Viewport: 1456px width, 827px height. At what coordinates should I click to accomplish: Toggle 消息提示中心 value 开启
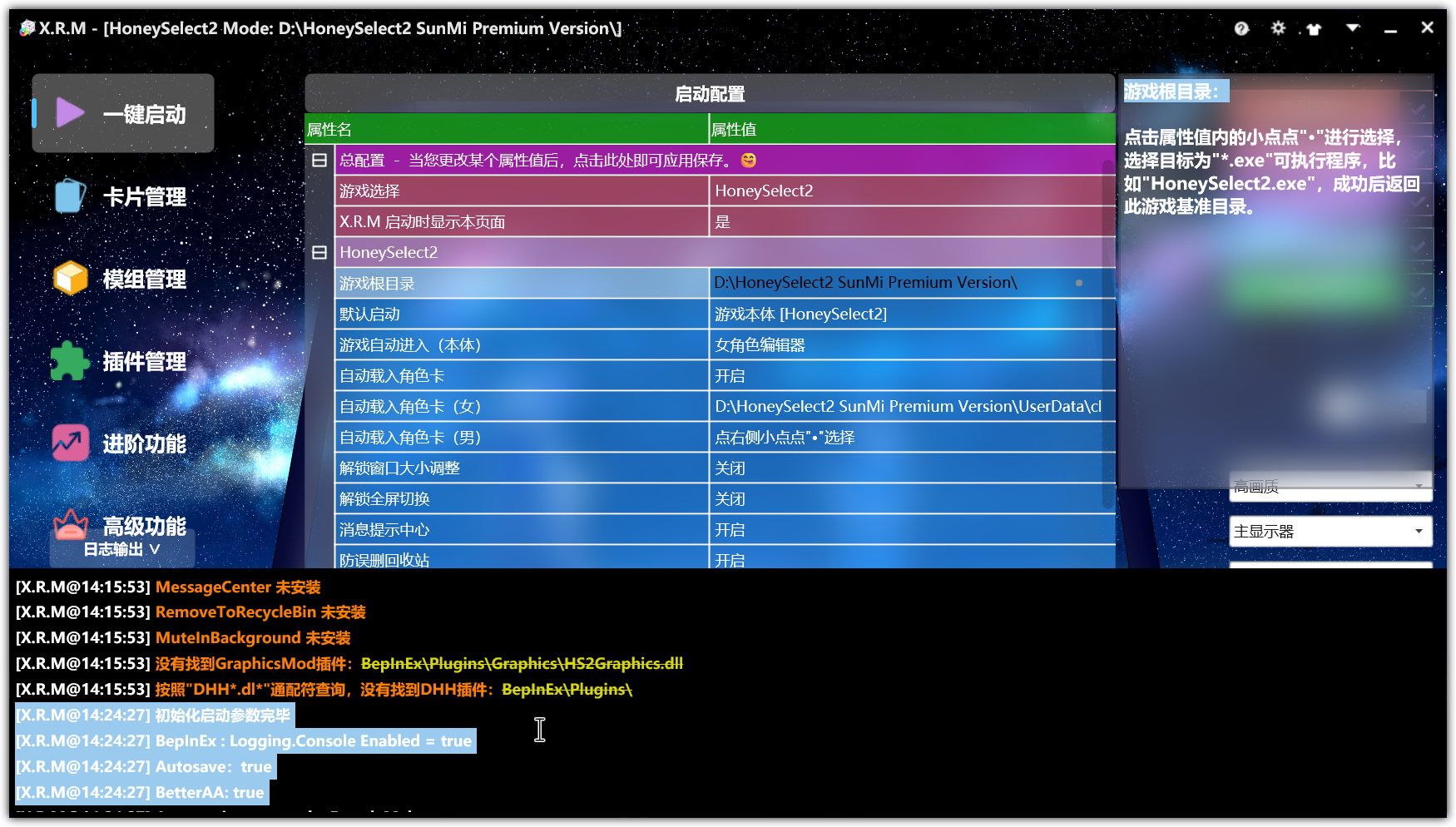[912, 529]
